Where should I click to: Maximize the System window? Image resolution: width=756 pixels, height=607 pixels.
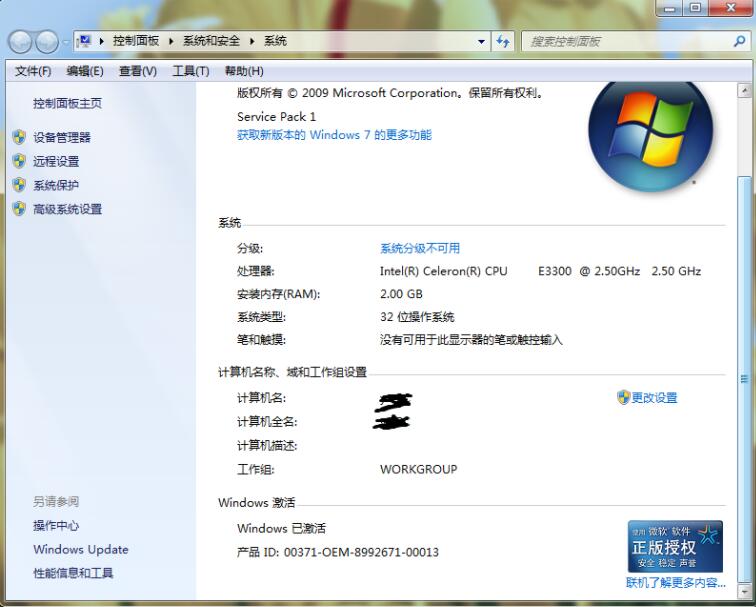695,8
